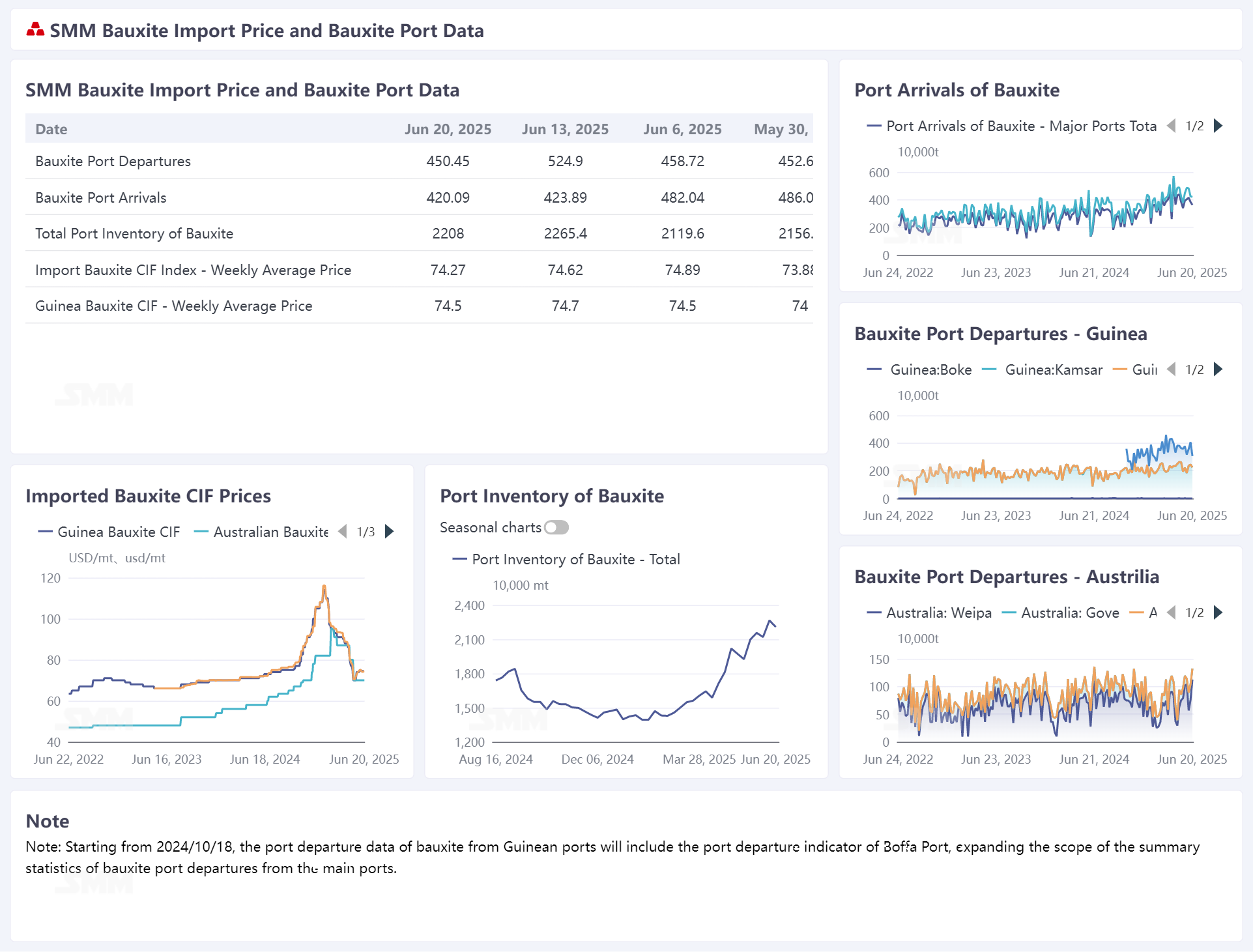1253x952 pixels.
Task: Click the SMM red logo icon
Action: pyautogui.click(x=35, y=29)
